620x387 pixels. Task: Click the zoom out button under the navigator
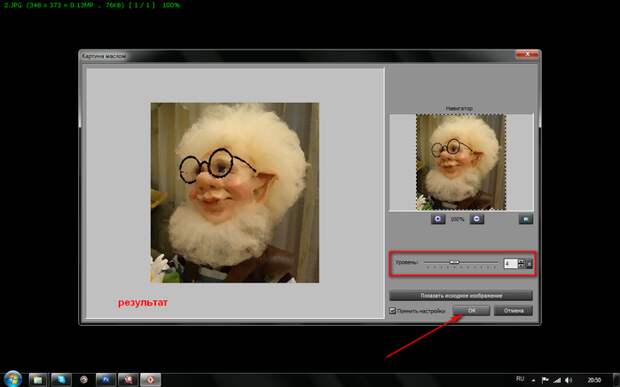click(x=476, y=219)
